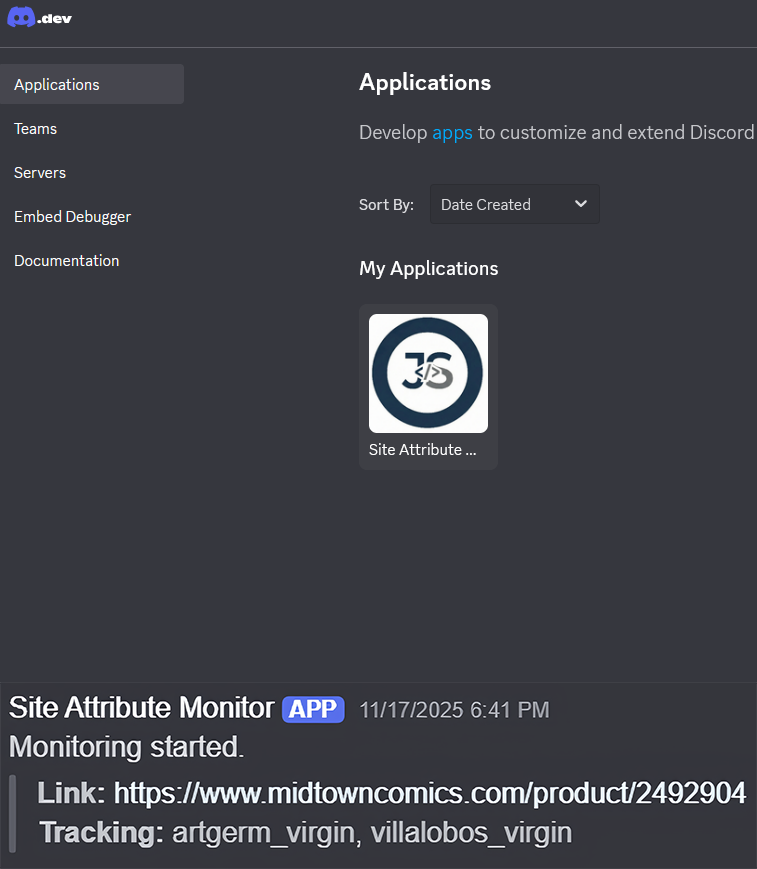Open Documentation from the sidebar
The image size is (757, 869).
point(67,260)
